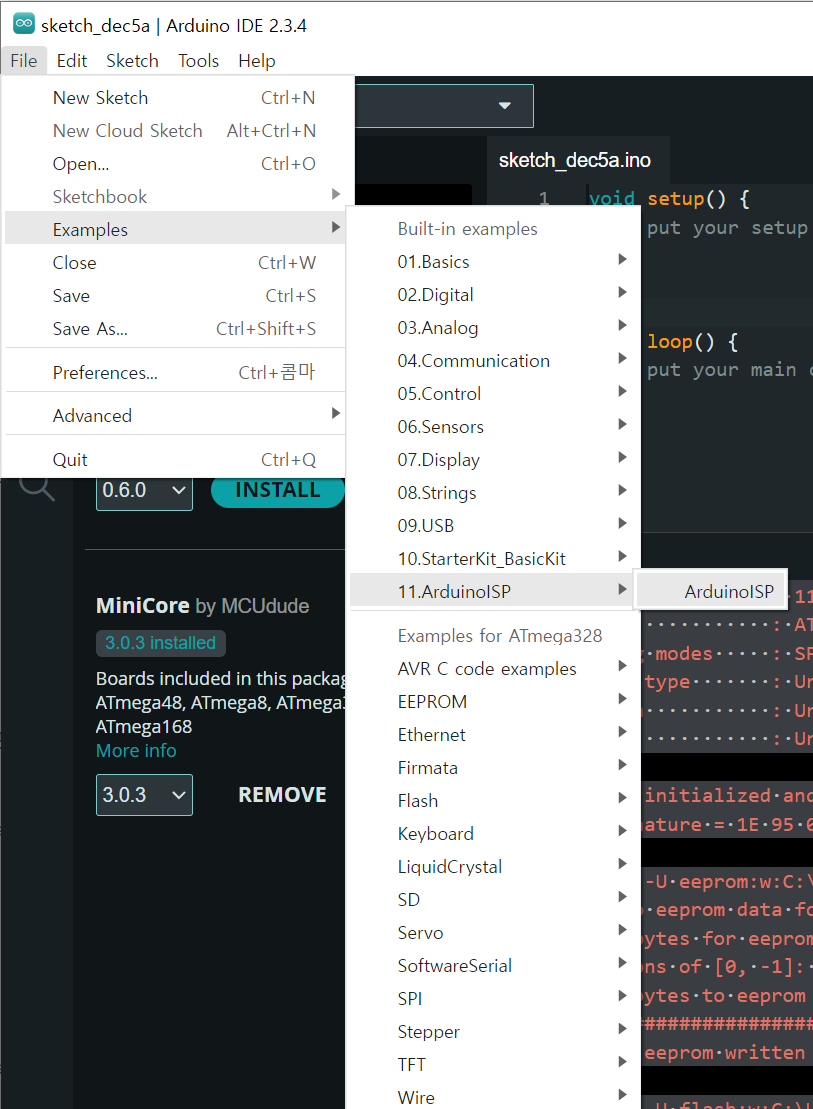The image size is (813, 1109).
Task: Open the 3.0.3 version dropdown
Action: coord(144,795)
